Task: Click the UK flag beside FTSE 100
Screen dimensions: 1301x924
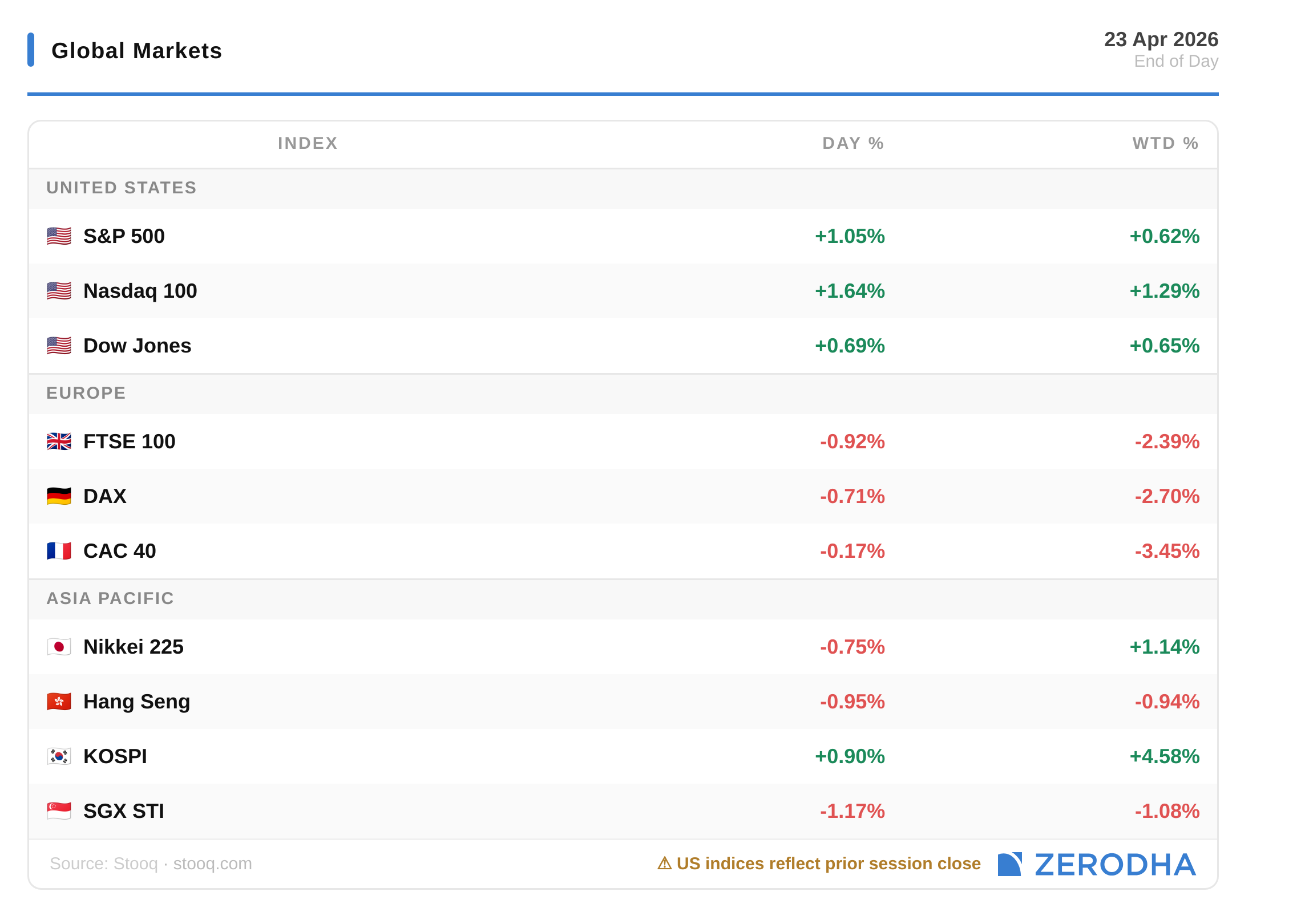Action: [59, 441]
